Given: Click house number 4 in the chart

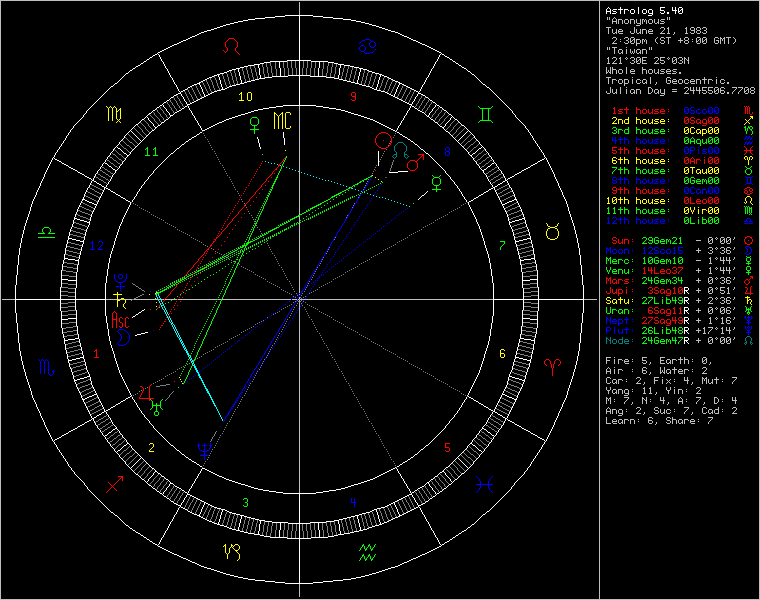Looking at the screenshot, I should [353, 503].
